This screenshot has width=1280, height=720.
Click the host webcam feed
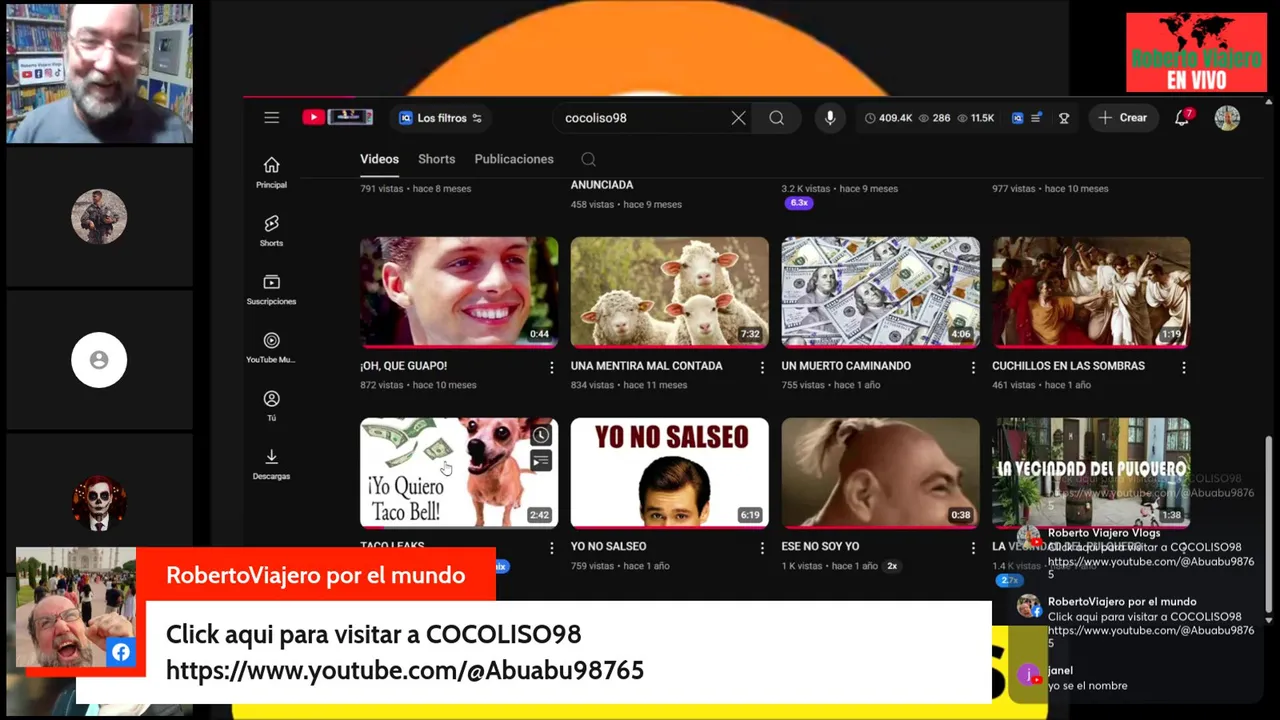tap(99, 73)
